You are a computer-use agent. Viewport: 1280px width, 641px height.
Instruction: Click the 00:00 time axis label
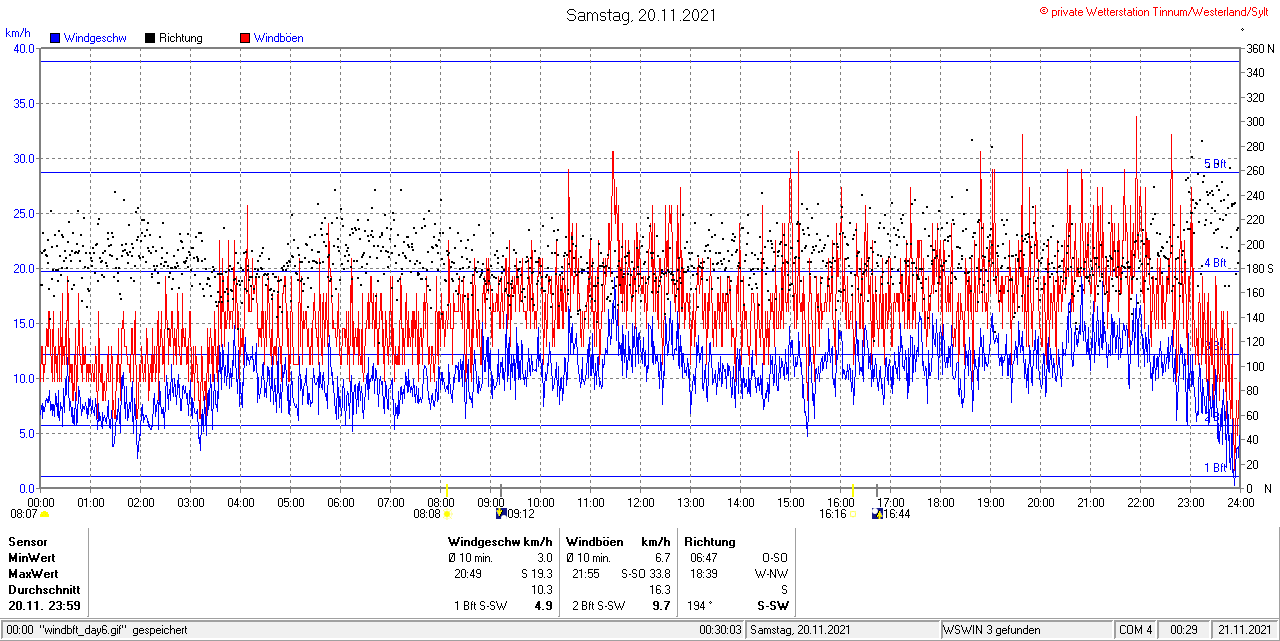click(x=41, y=502)
